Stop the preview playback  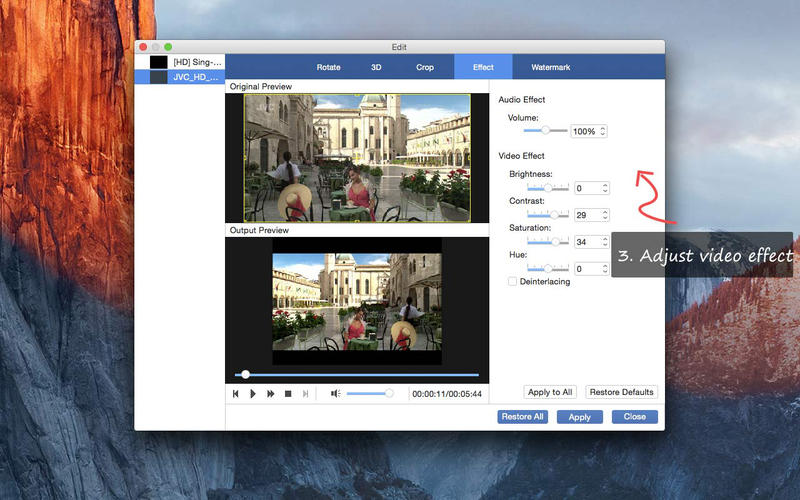[288, 394]
